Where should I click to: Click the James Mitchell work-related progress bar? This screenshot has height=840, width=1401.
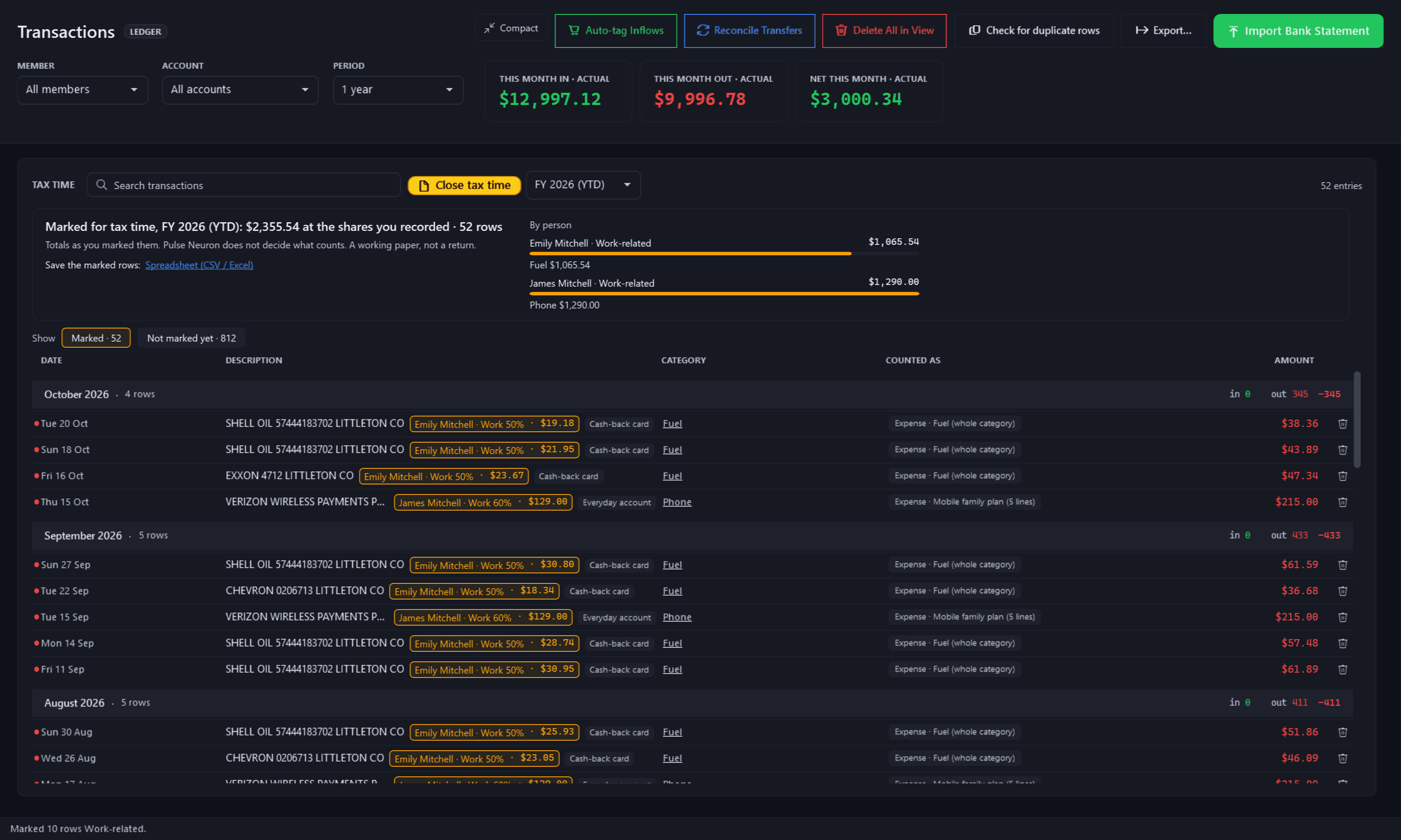(x=724, y=294)
